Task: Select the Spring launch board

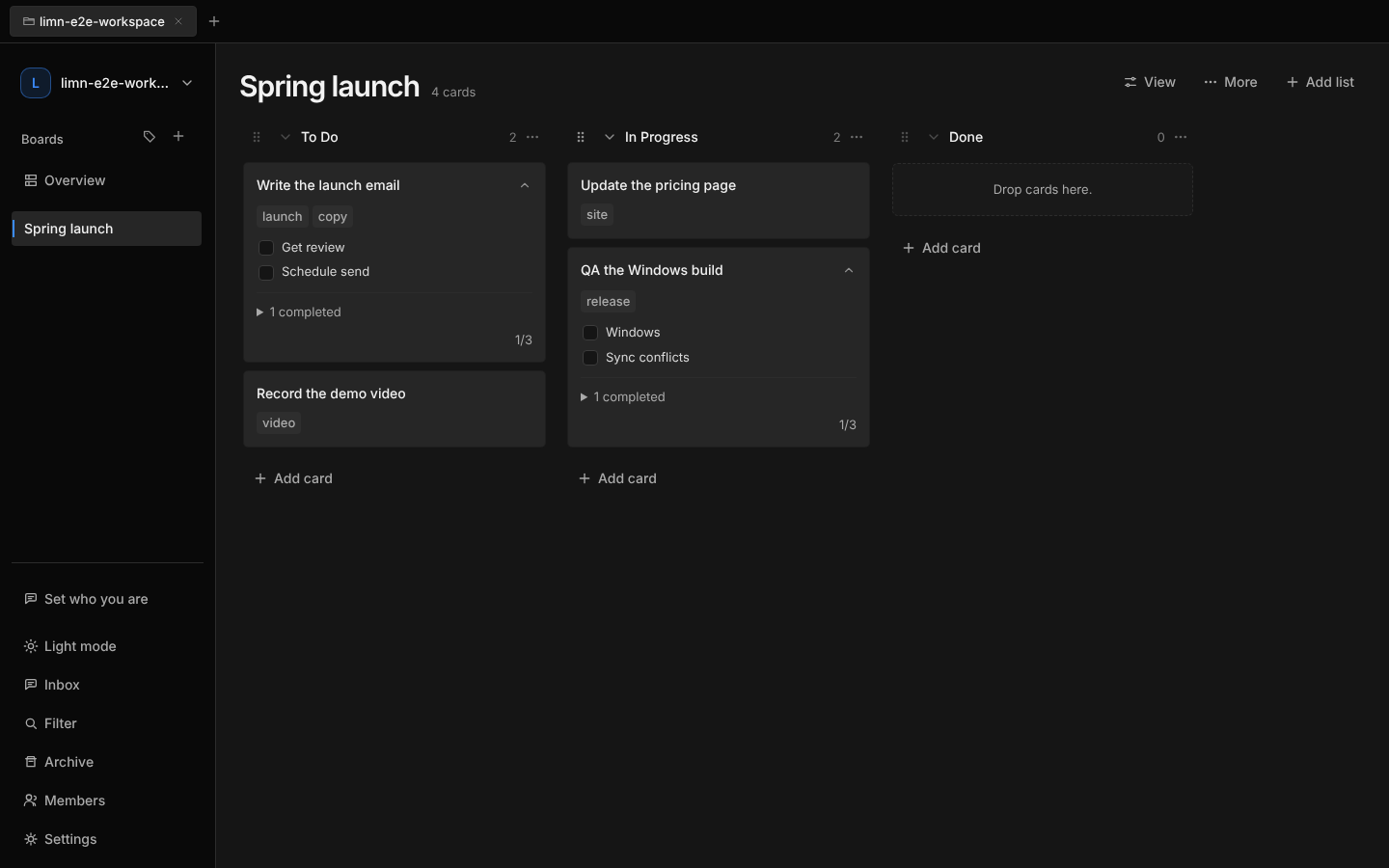Action: [x=107, y=229]
